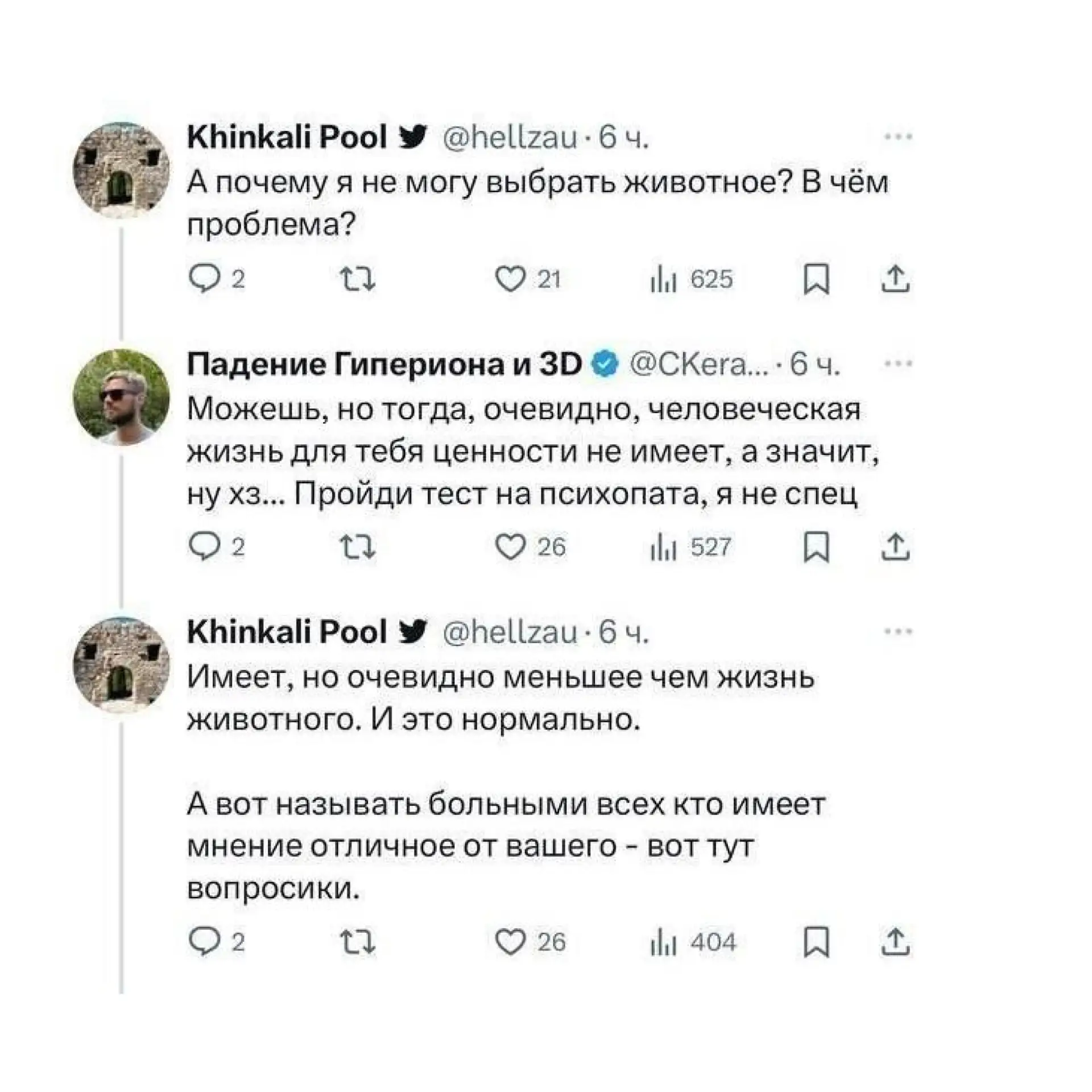The height and width of the screenshot is (1092, 1092).
Task: Share the first Khinkali Pool tweet
Action: point(896,279)
